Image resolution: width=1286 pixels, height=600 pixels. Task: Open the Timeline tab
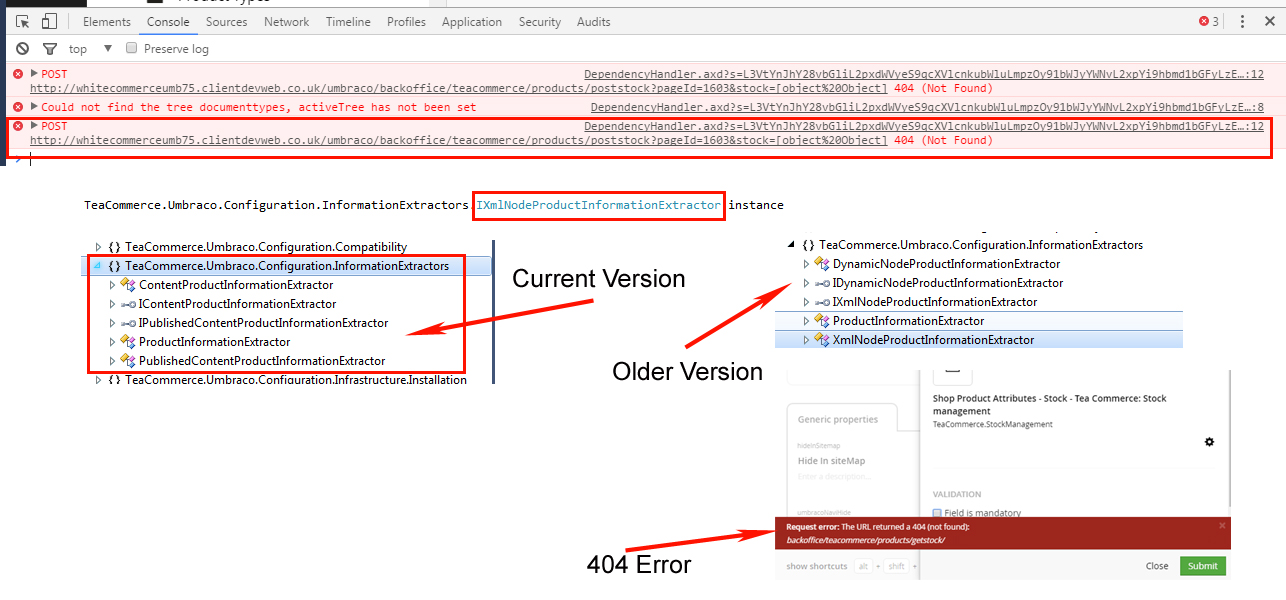(x=348, y=22)
